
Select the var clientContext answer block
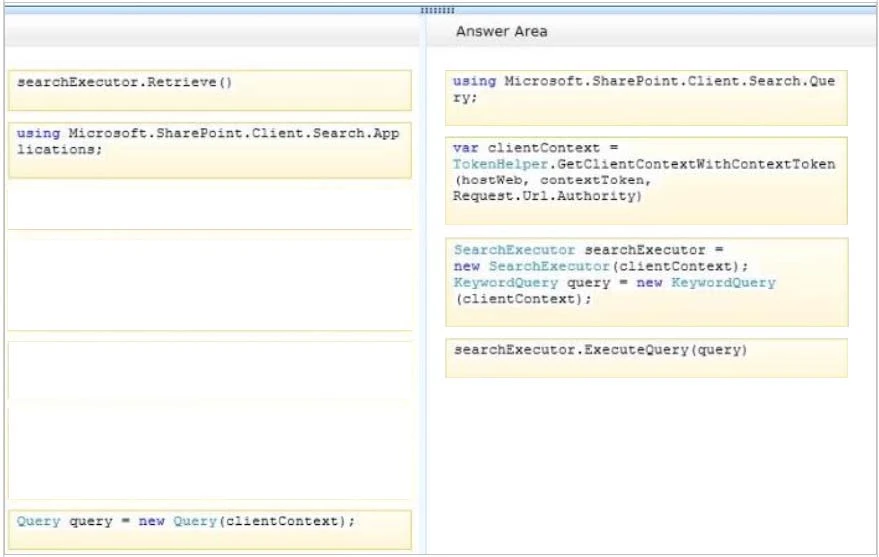pos(646,180)
